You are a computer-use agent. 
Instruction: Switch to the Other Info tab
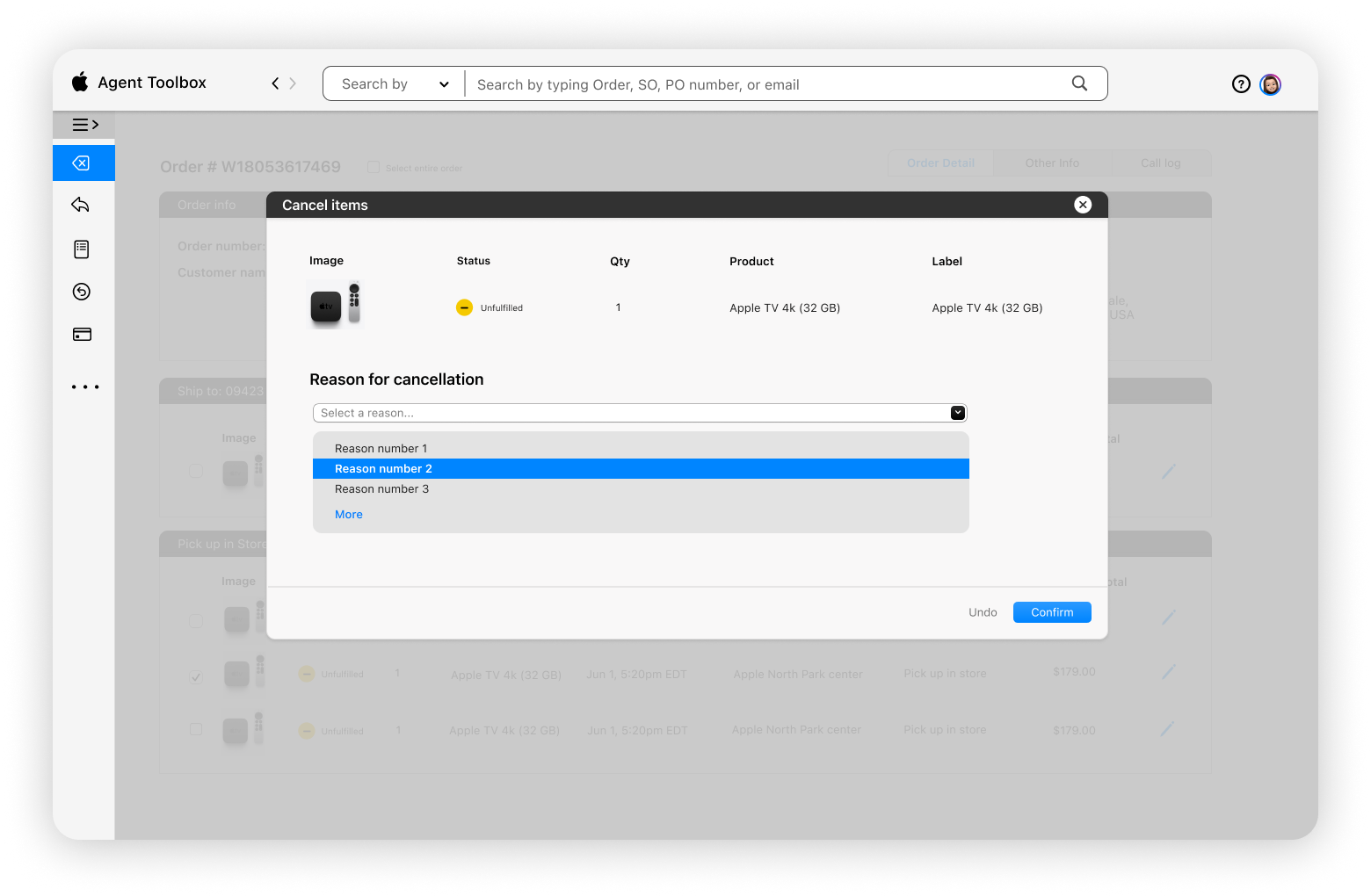(x=1052, y=163)
